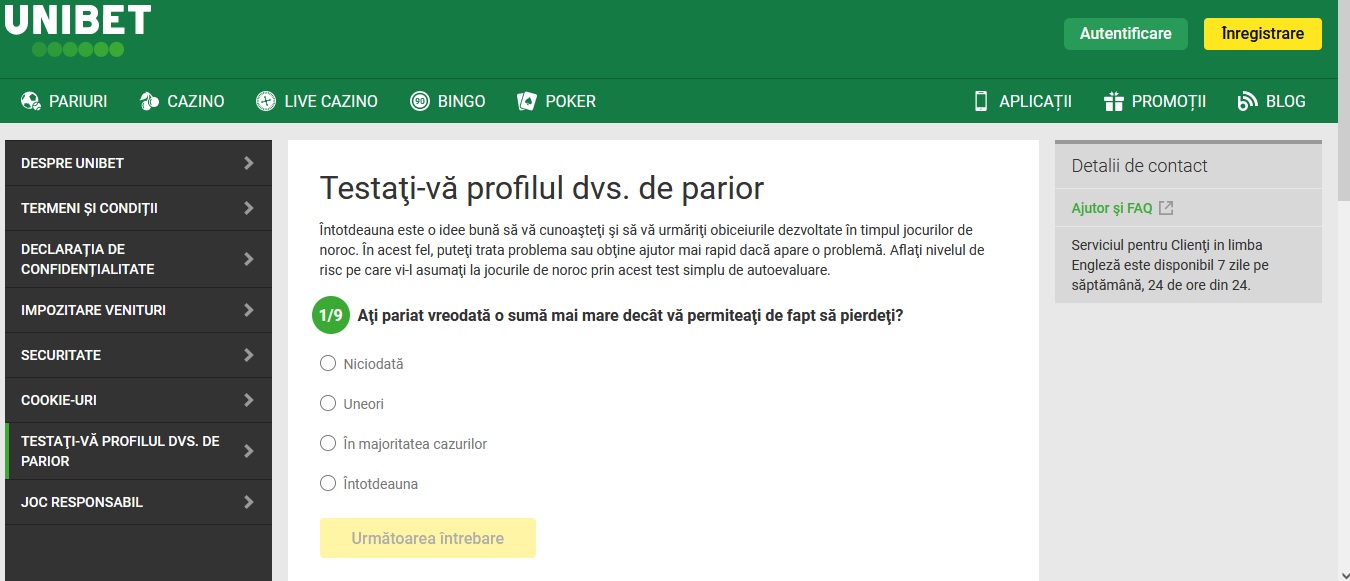Click the Detalii de contact heading
Viewport: 1350px width, 581px height.
1139,166
